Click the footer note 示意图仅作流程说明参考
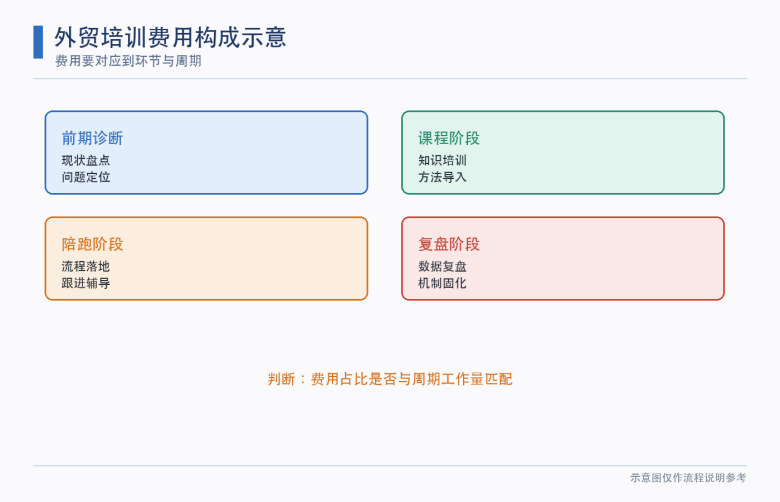Viewport: 780px width, 502px height. (x=688, y=478)
